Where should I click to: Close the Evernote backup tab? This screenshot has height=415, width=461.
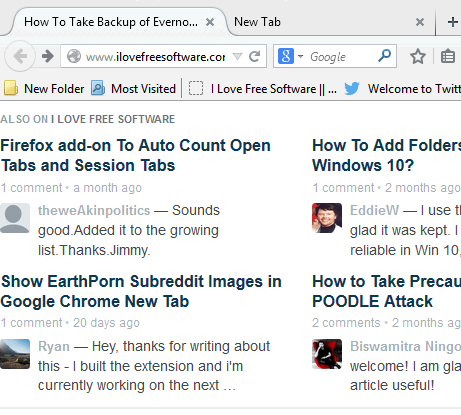[x=210, y=22]
